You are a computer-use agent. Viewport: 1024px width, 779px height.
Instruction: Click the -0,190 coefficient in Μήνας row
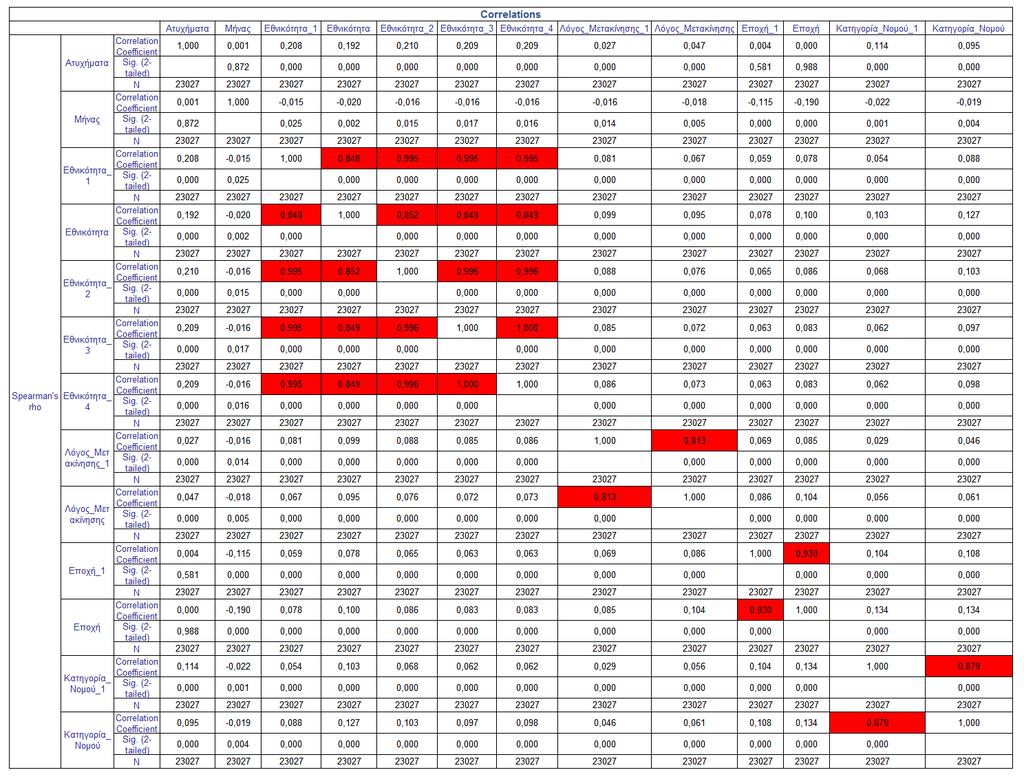(x=806, y=102)
